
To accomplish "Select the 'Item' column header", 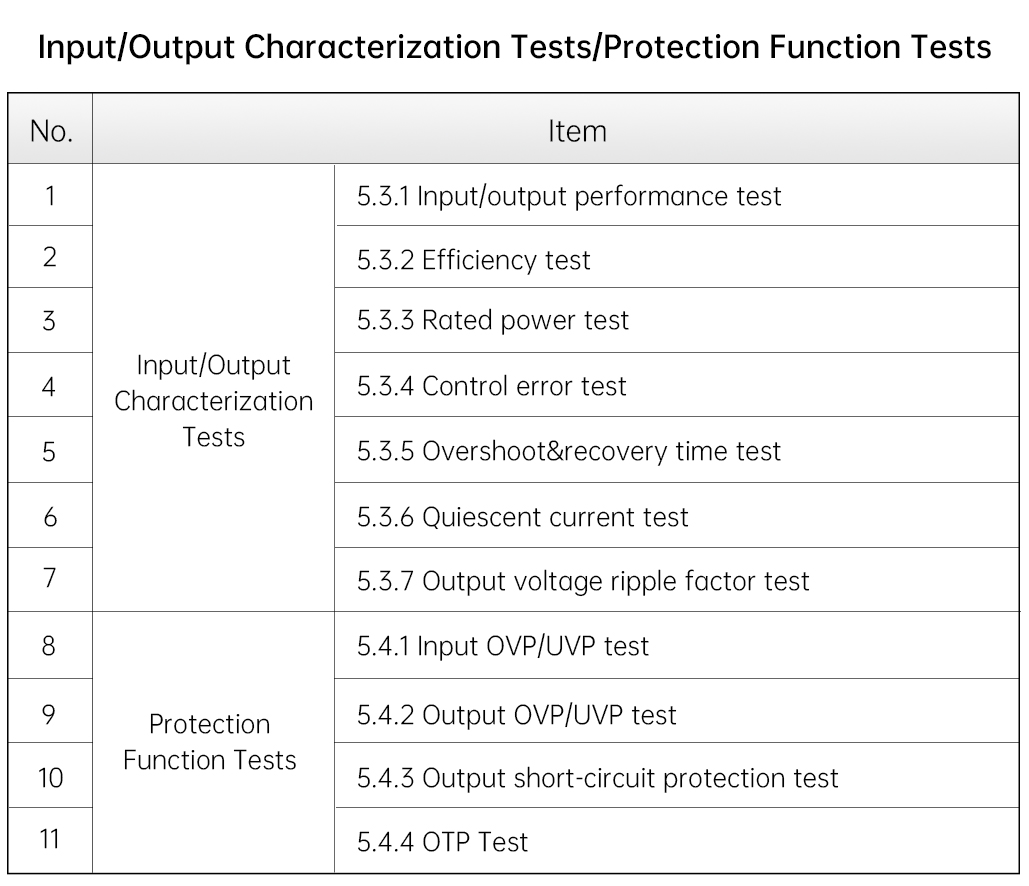I will click(x=577, y=130).
